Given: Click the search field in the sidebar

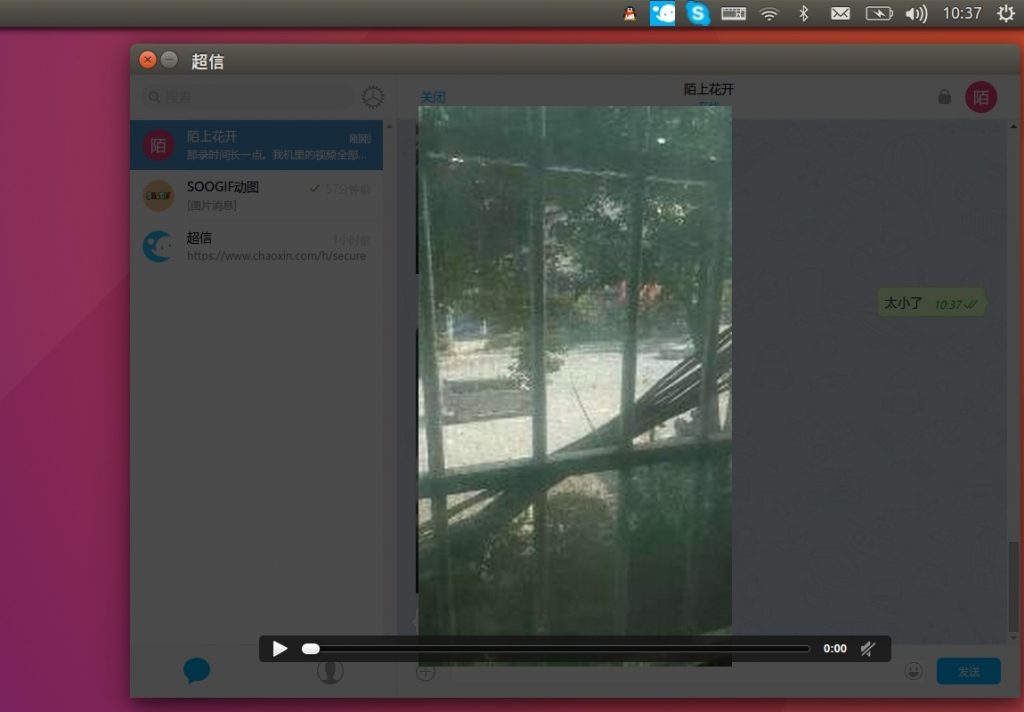Looking at the screenshot, I should click(250, 97).
